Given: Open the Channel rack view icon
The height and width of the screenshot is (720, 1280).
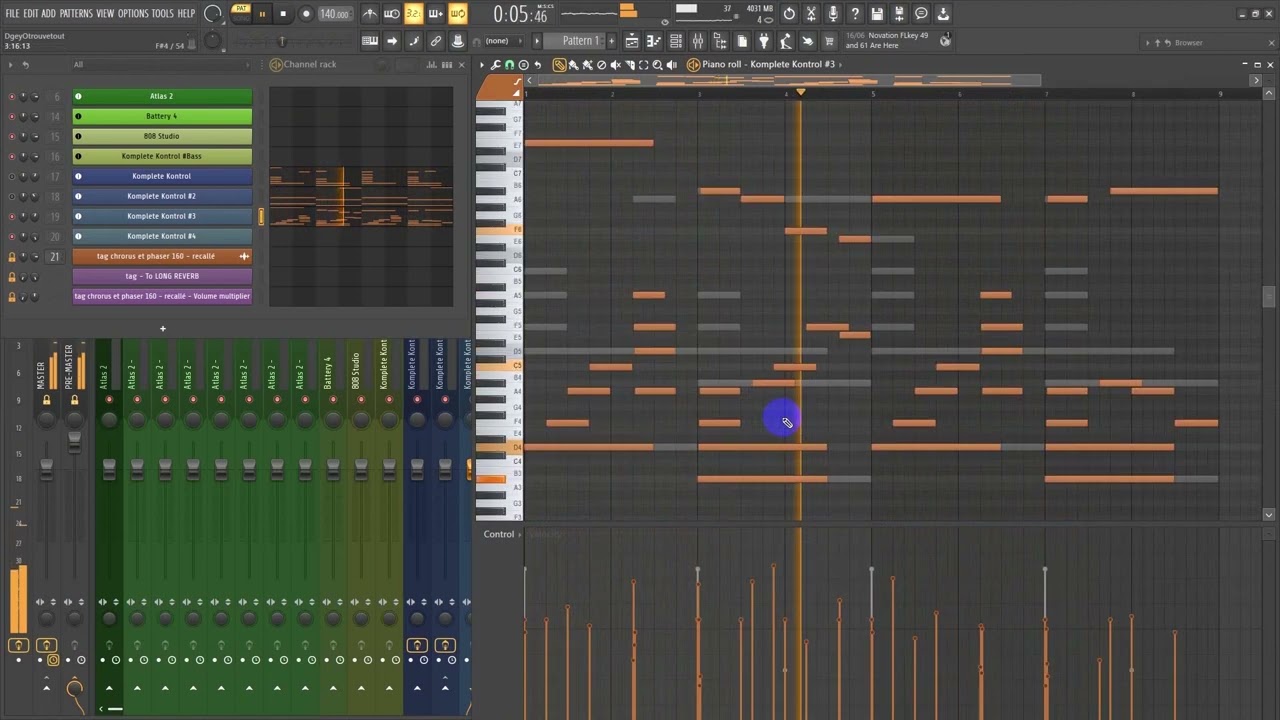Looking at the screenshot, I should pyautogui.click(x=676, y=41).
